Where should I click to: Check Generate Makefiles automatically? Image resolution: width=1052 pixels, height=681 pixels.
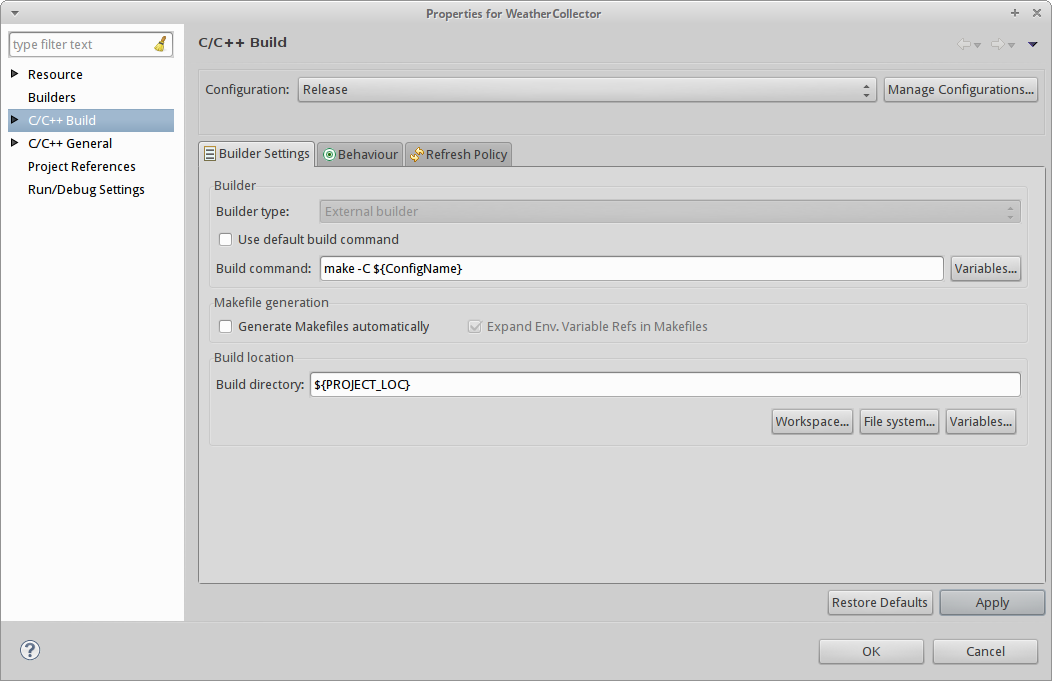click(226, 327)
